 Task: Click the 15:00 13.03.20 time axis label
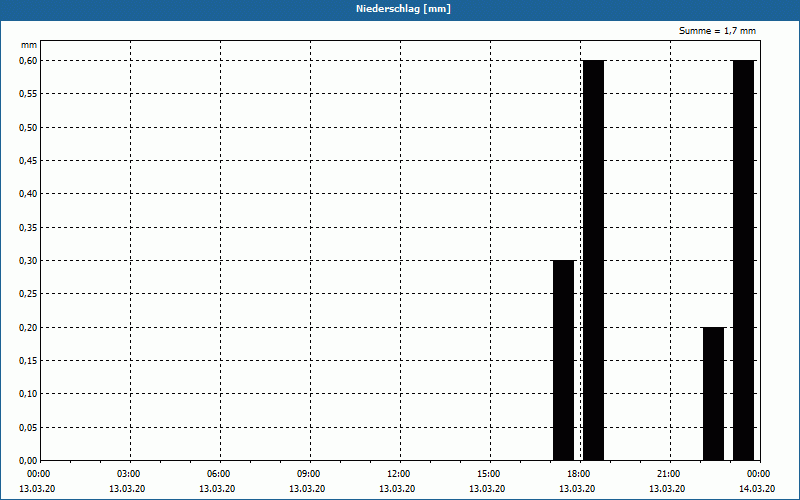pos(489,481)
